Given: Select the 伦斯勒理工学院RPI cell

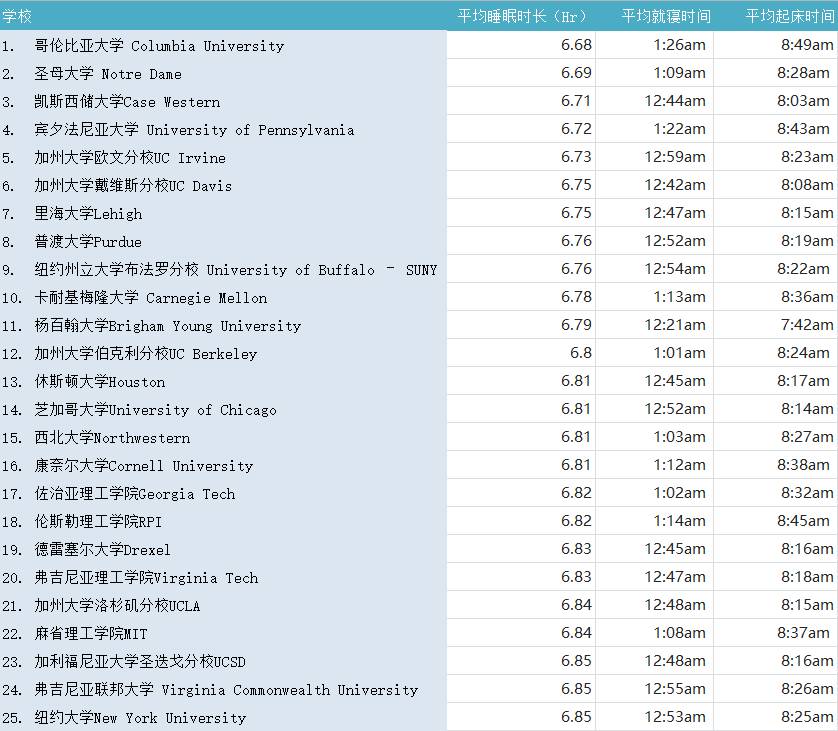Looking at the screenshot, I should pos(98,521).
